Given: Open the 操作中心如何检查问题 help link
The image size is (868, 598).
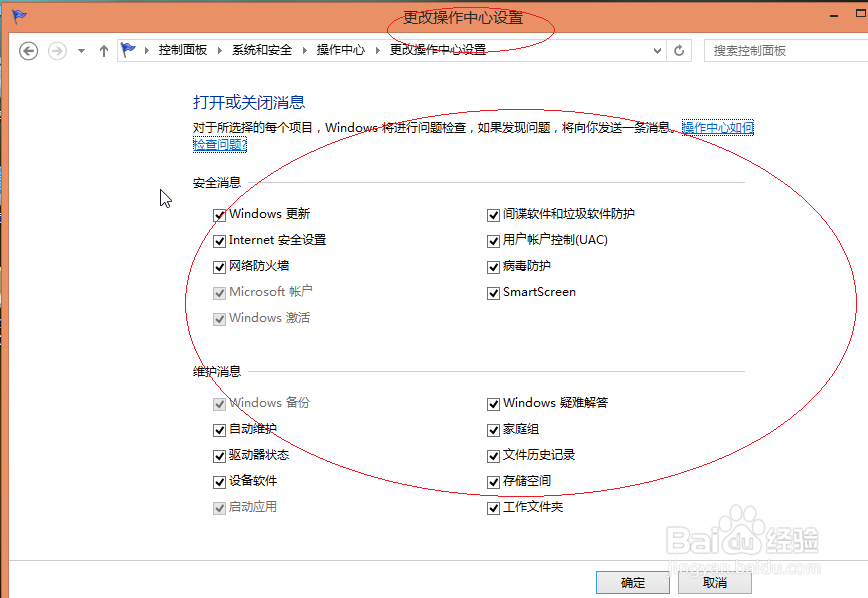Looking at the screenshot, I should click(717, 128).
